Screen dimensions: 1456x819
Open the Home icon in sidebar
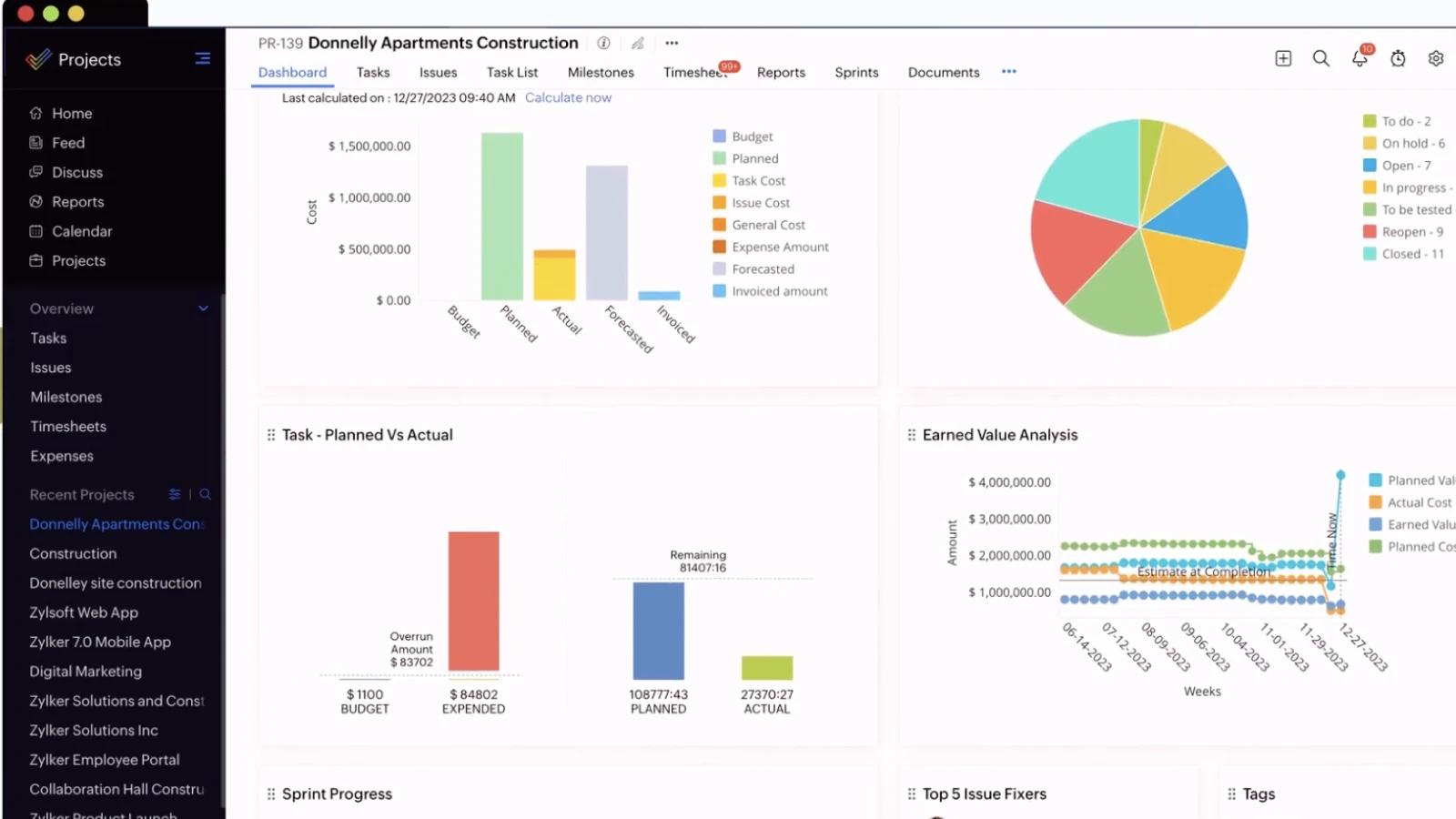click(36, 114)
